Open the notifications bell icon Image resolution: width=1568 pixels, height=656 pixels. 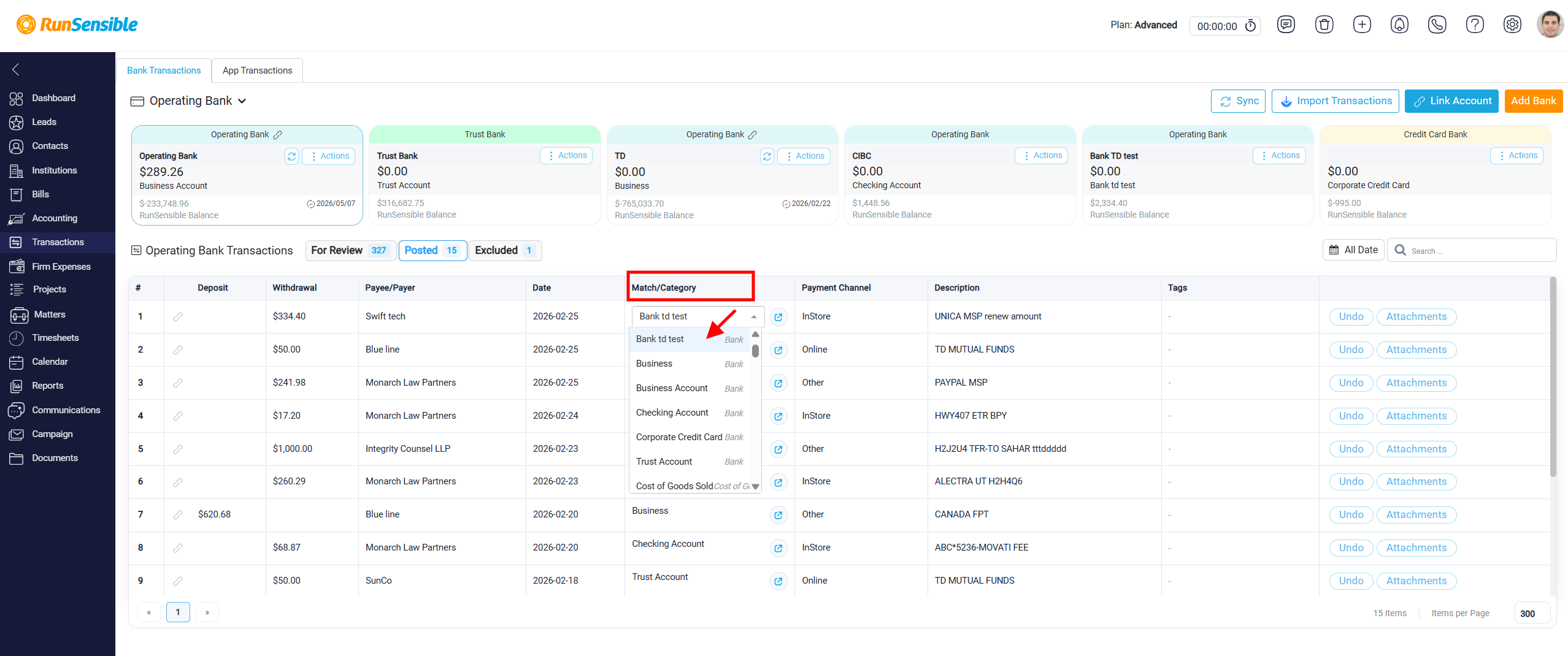click(1399, 25)
